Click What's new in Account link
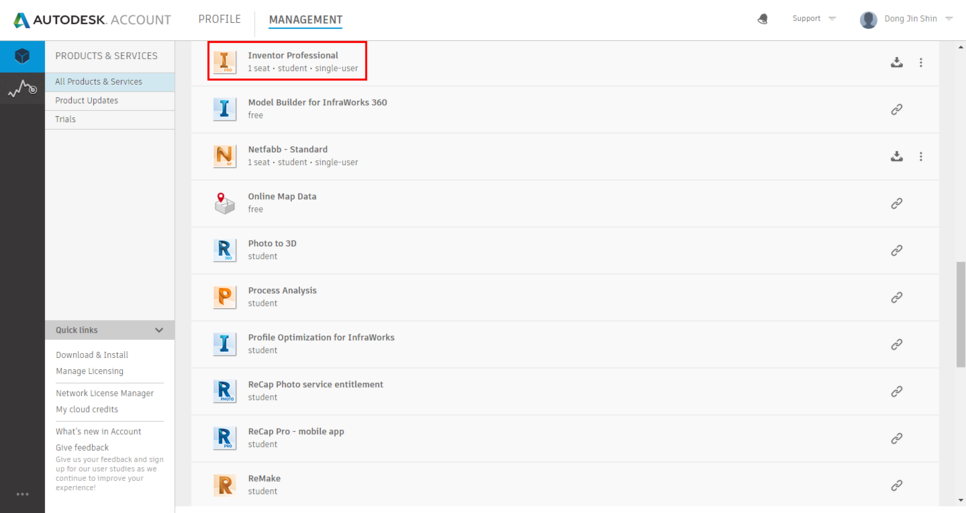The width and height of the screenshot is (966, 513). pos(99,431)
